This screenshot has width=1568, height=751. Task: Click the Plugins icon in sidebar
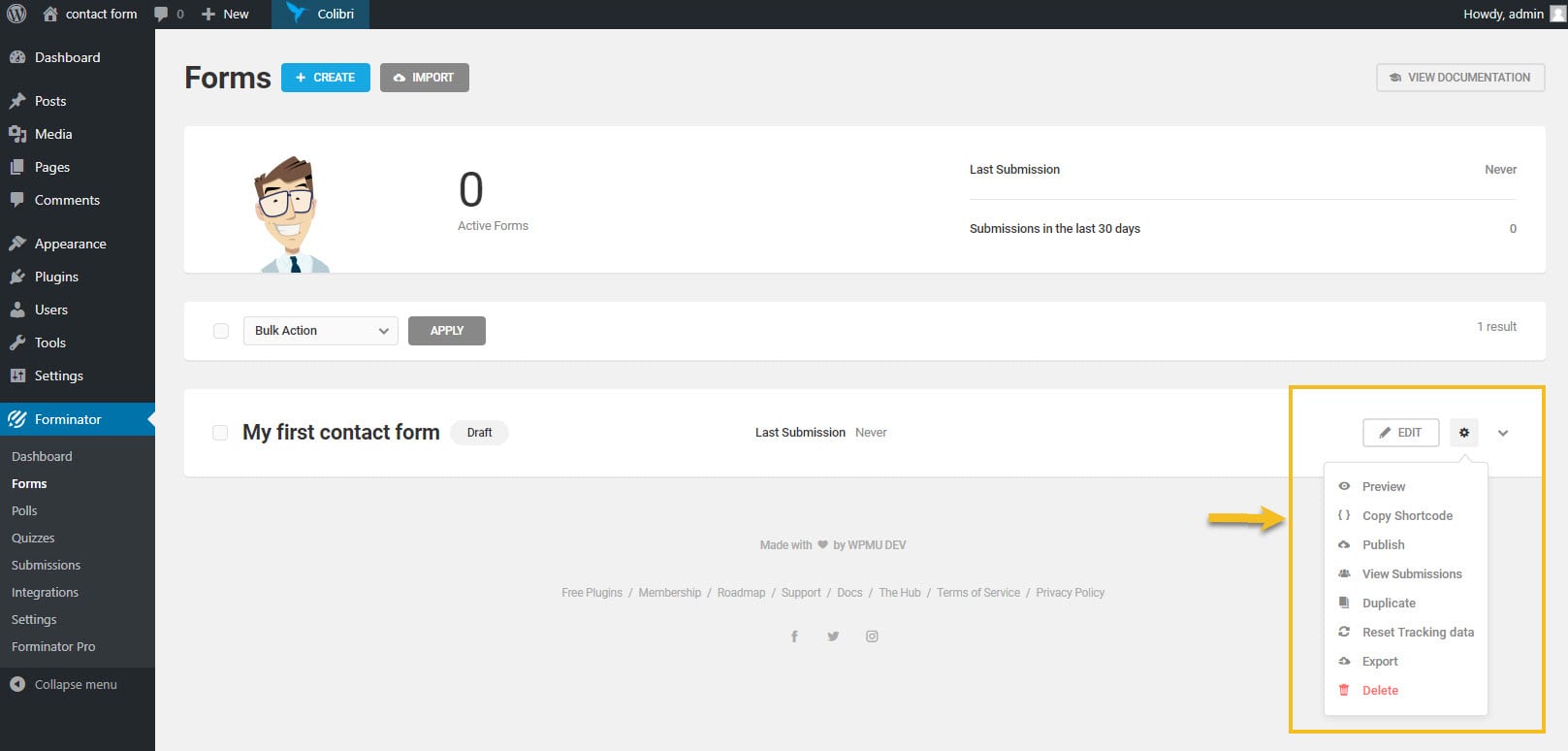[x=17, y=277]
